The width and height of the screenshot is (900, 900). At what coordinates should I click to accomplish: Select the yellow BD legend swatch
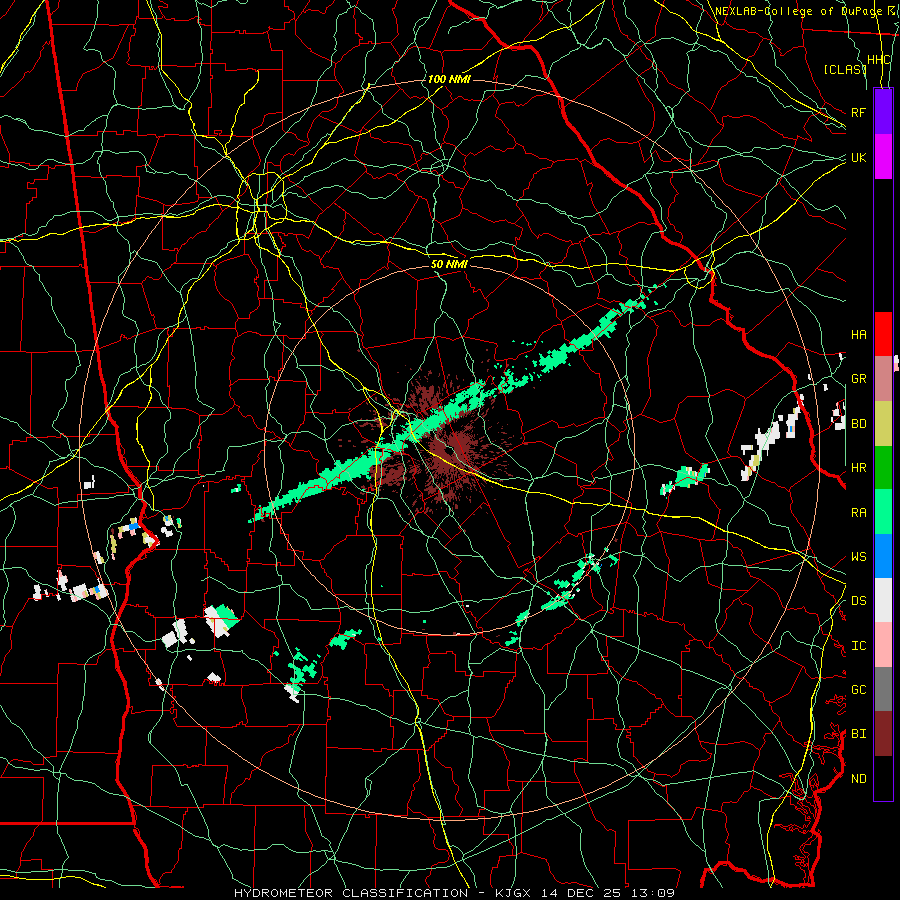pyautogui.click(x=883, y=424)
